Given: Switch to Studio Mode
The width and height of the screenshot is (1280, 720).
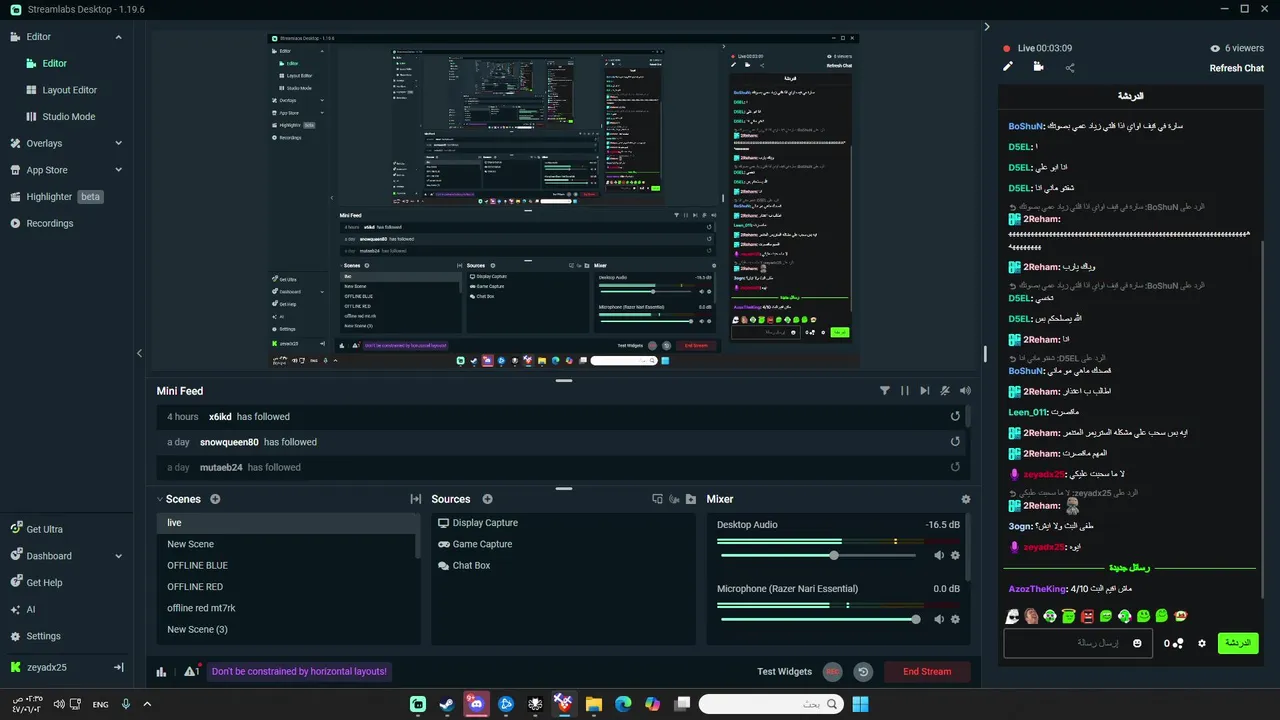Looking at the screenshot, I should [66, 116].
